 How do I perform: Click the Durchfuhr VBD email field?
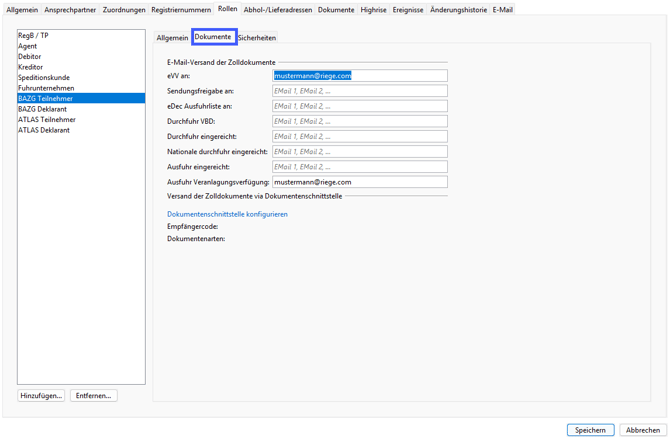tap(359, 121)
